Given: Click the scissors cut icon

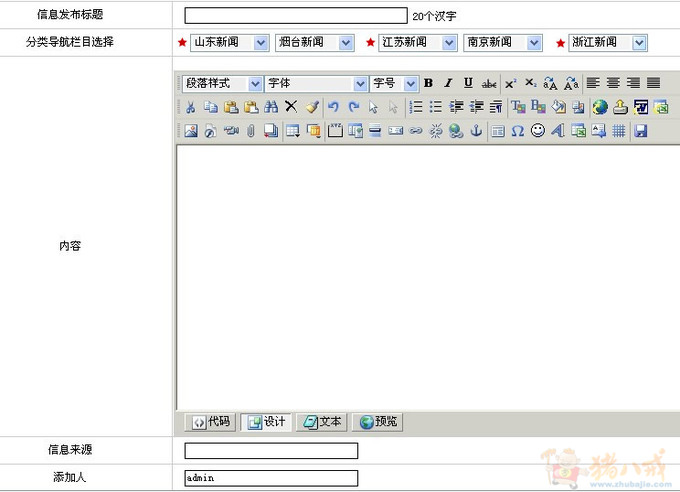Looking at the screenshot, I should (190, 107).
